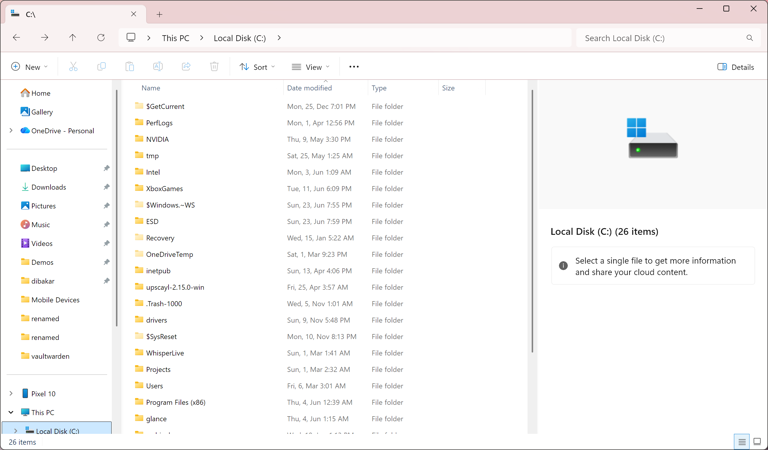Screen dimensions: 768x450
Task: Click the Share icon in toolbar
Action: [x=186, y=67]
